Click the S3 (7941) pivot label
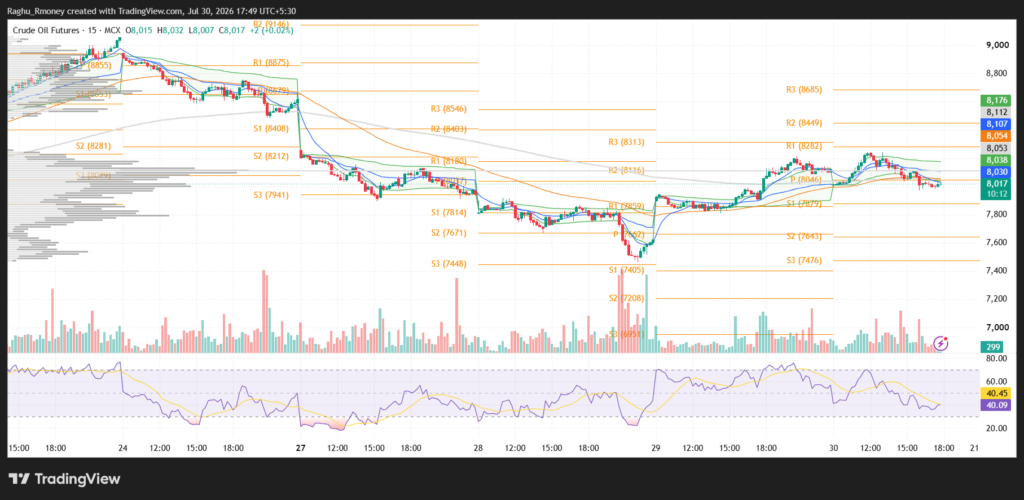Image resolution: width=1024 pixels, height=500 pixels. [270, 195]
